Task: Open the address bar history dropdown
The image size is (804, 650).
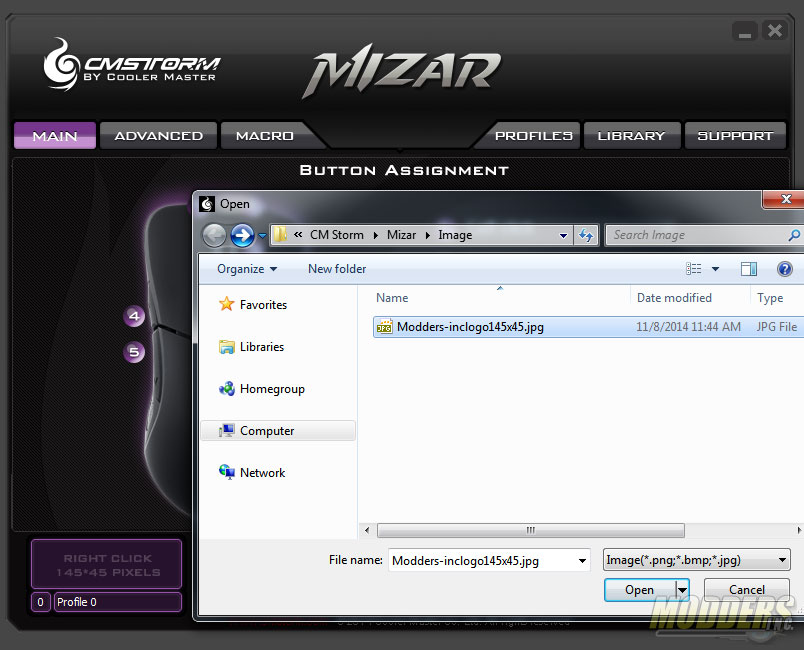Action: [x=563, y=235]
